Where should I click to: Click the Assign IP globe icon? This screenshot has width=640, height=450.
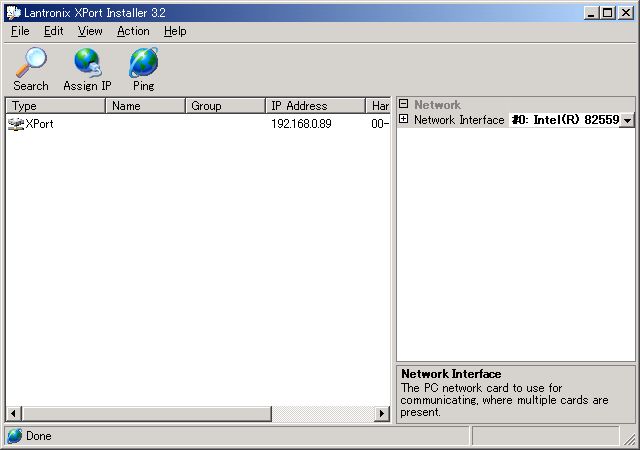pos(87,62)
